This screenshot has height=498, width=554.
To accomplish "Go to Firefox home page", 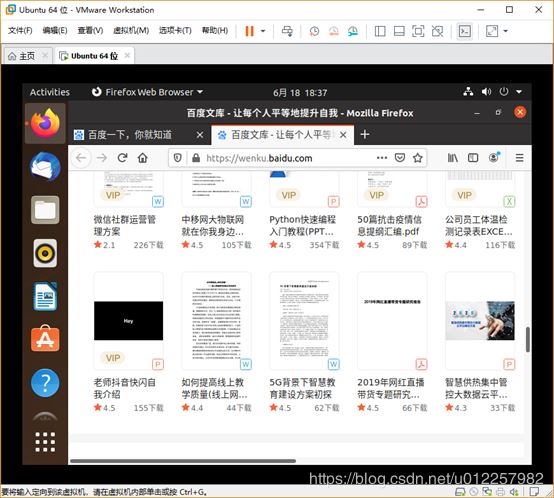I will [x=143, y=158].
